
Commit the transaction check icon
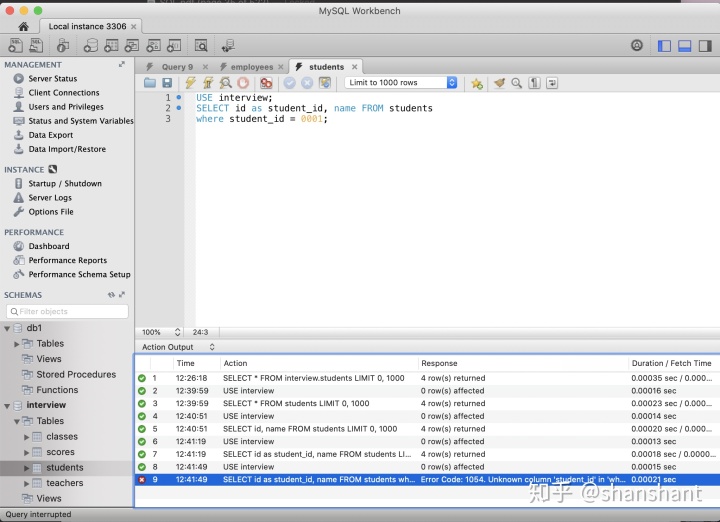(289, 83)
